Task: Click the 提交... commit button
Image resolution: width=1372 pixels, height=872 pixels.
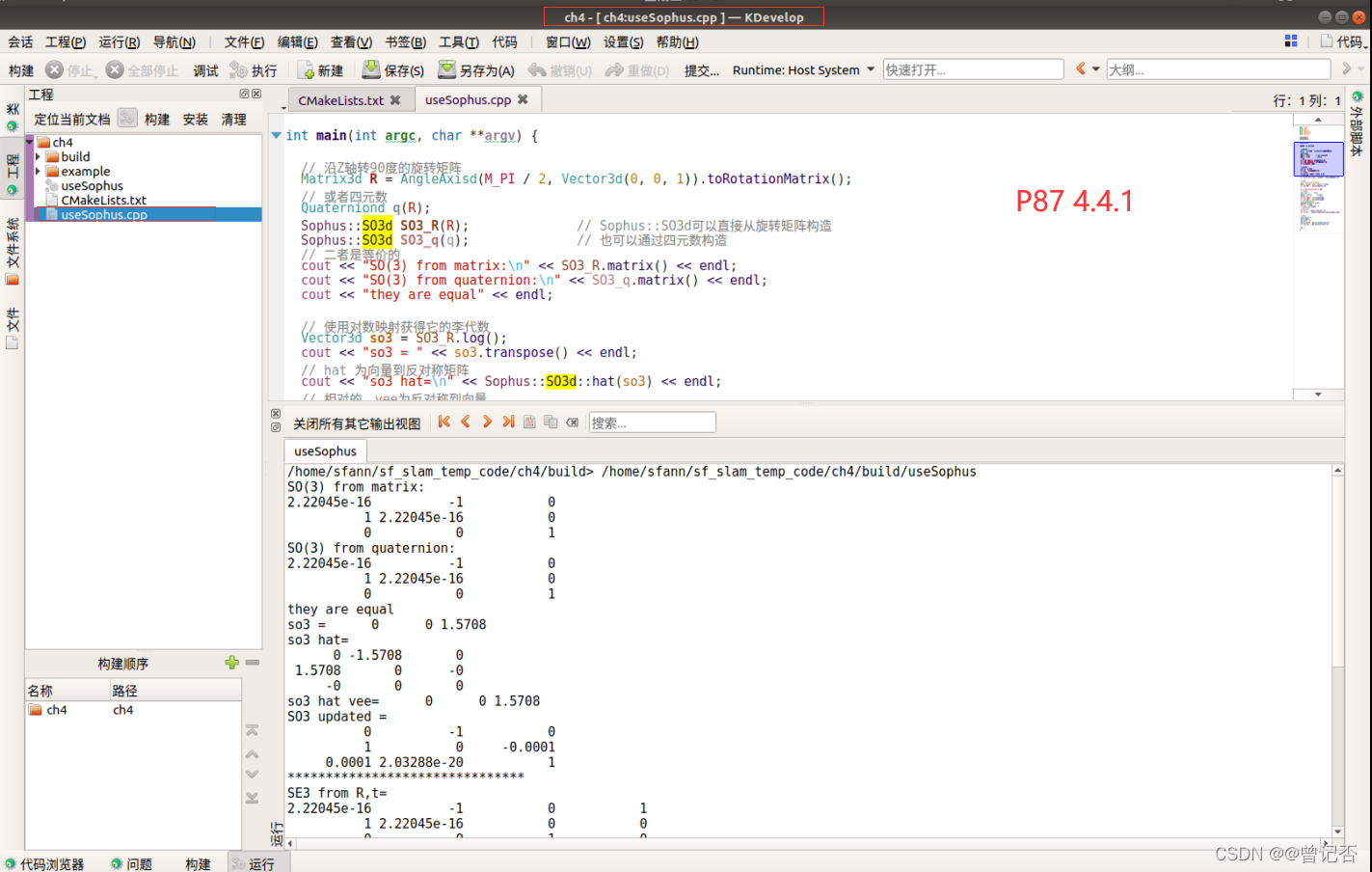Action: pos(702,70)
